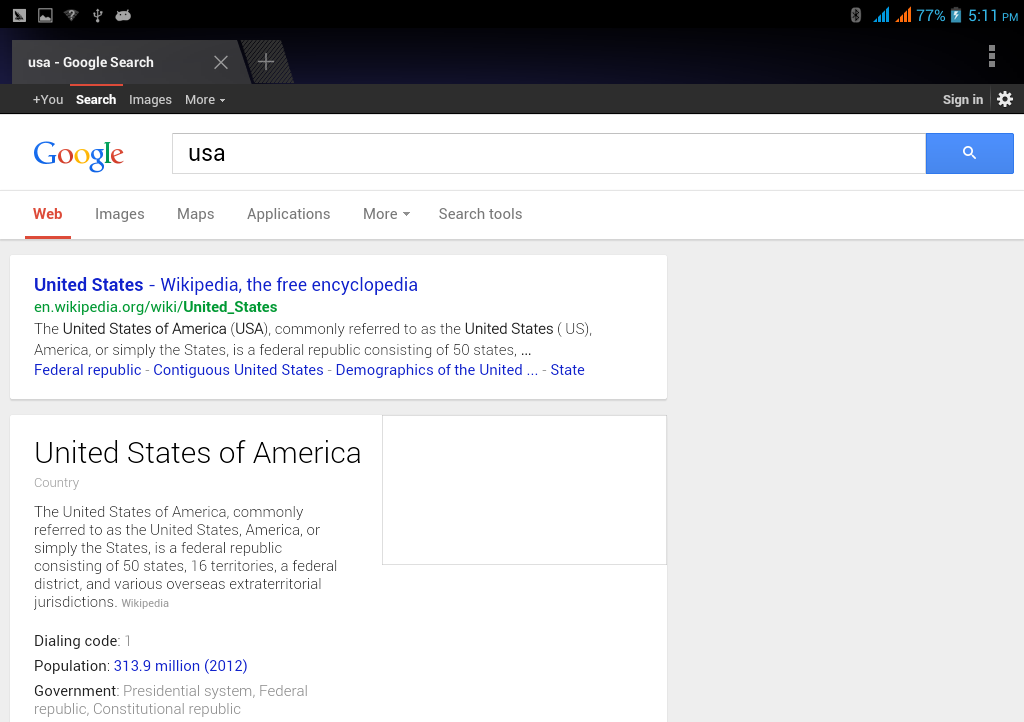Click the United States of America heading

(197, 453)
